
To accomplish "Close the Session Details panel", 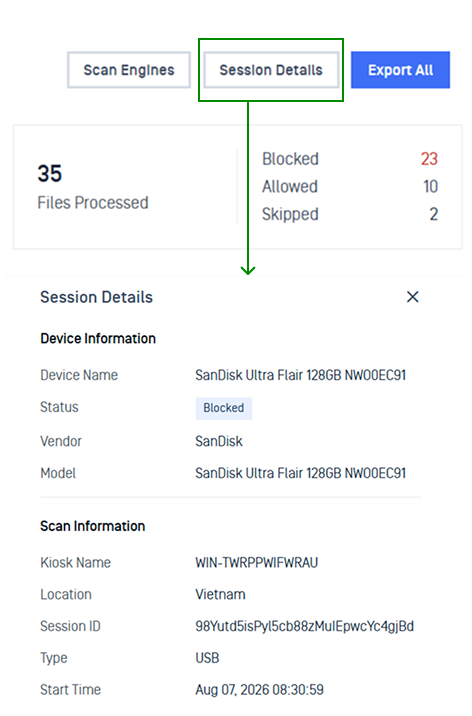I will [x=412, y=297].
